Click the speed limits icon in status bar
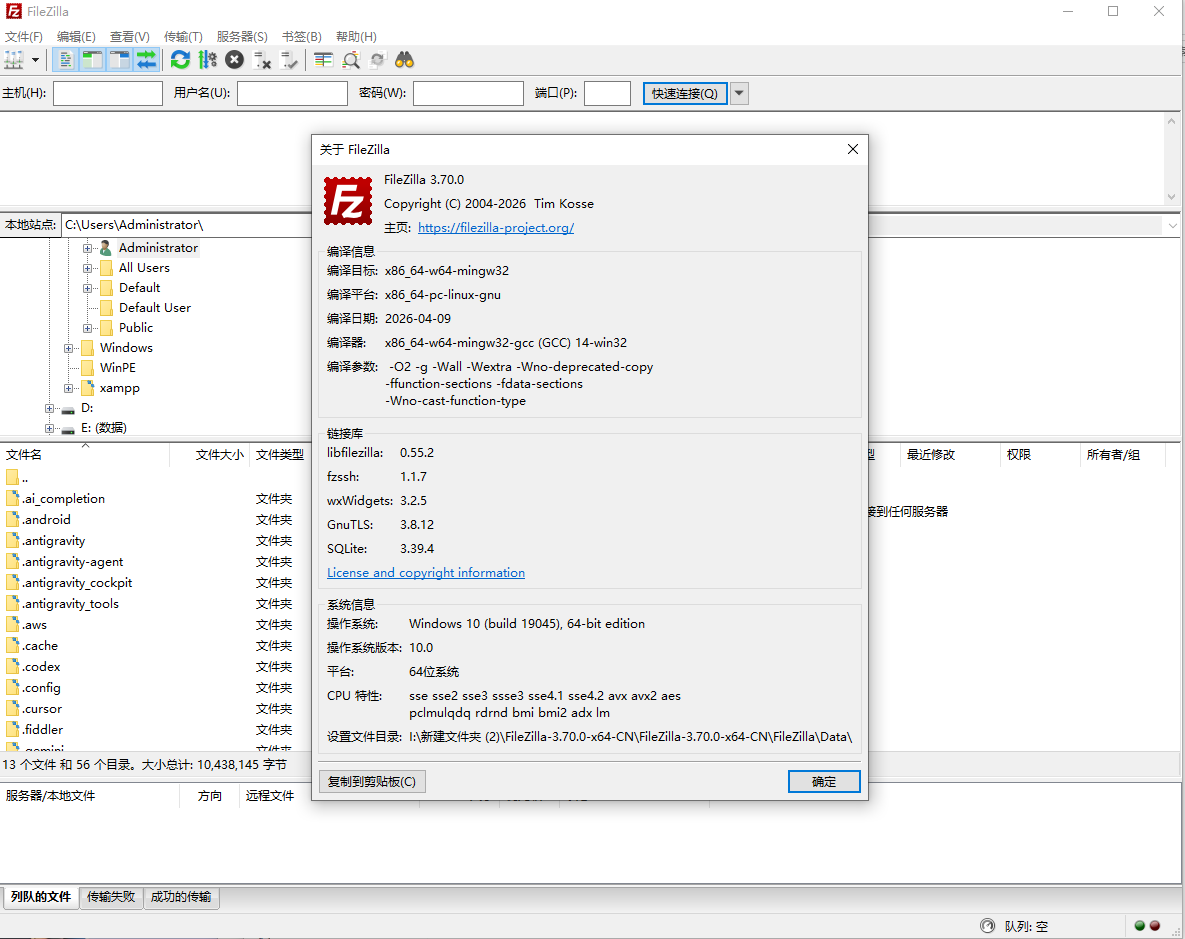 [x=987, y=925]
